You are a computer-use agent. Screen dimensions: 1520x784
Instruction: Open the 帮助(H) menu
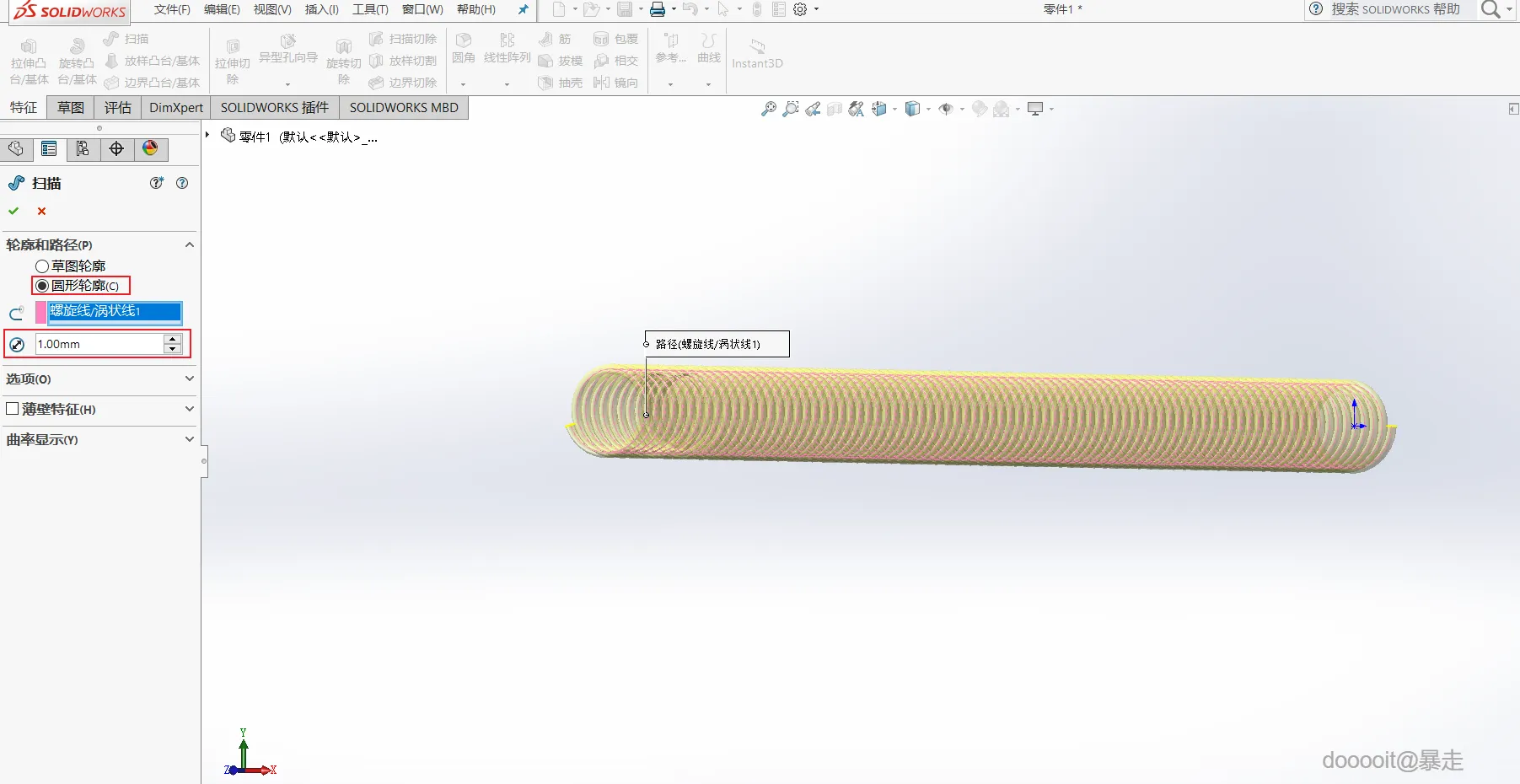pyautogui.click(x=476, y=9)
